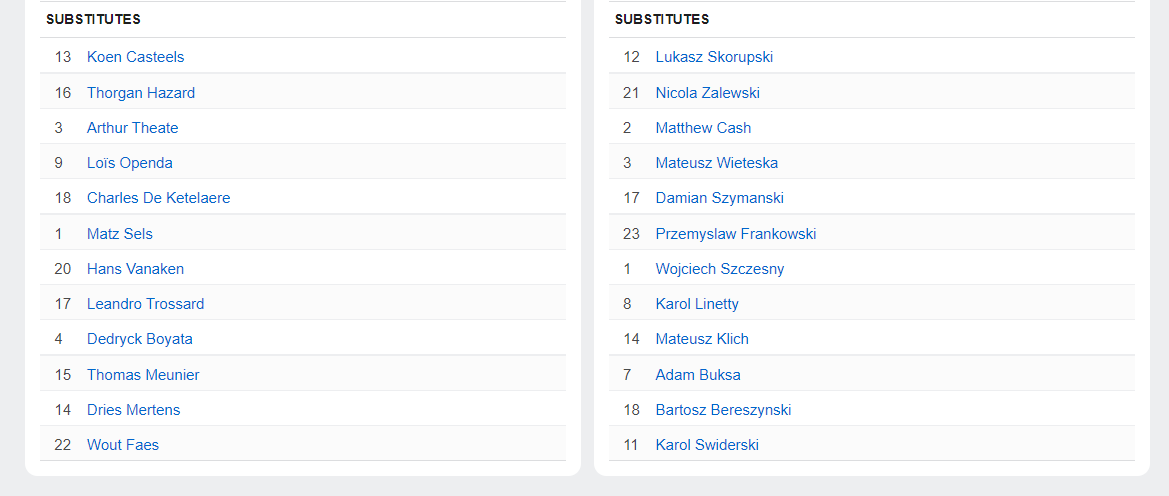Open Dedryck Boyata profile

[140, 339]
